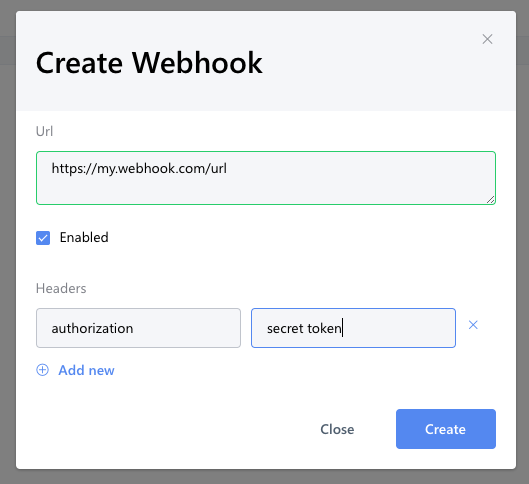The height and width of the screenshot is (484, 529).
Task: Focus the Url textarea field
Action: (266, 178)
